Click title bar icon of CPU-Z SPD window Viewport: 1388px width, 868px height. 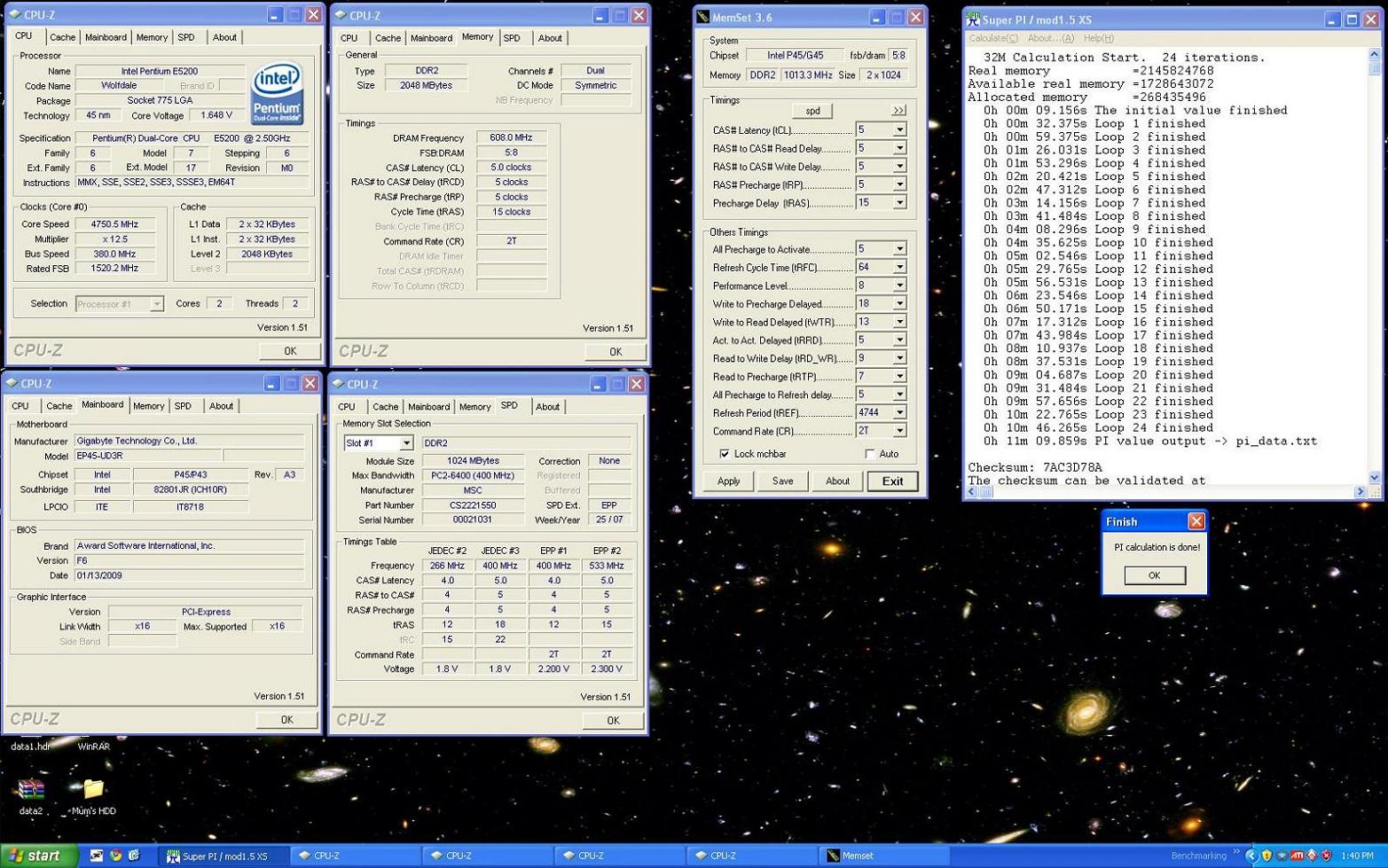tap(338, 384)
